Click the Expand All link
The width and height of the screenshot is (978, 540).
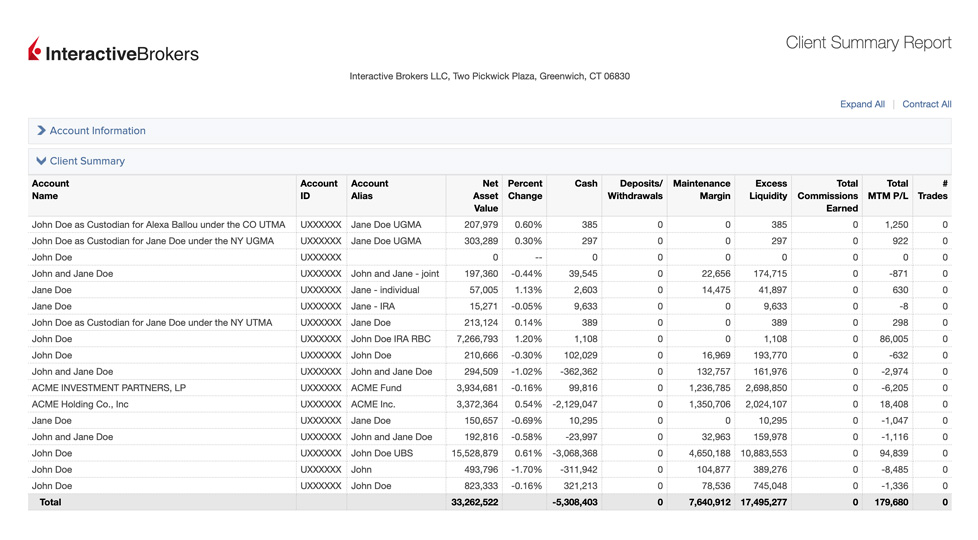coord(862,104)
